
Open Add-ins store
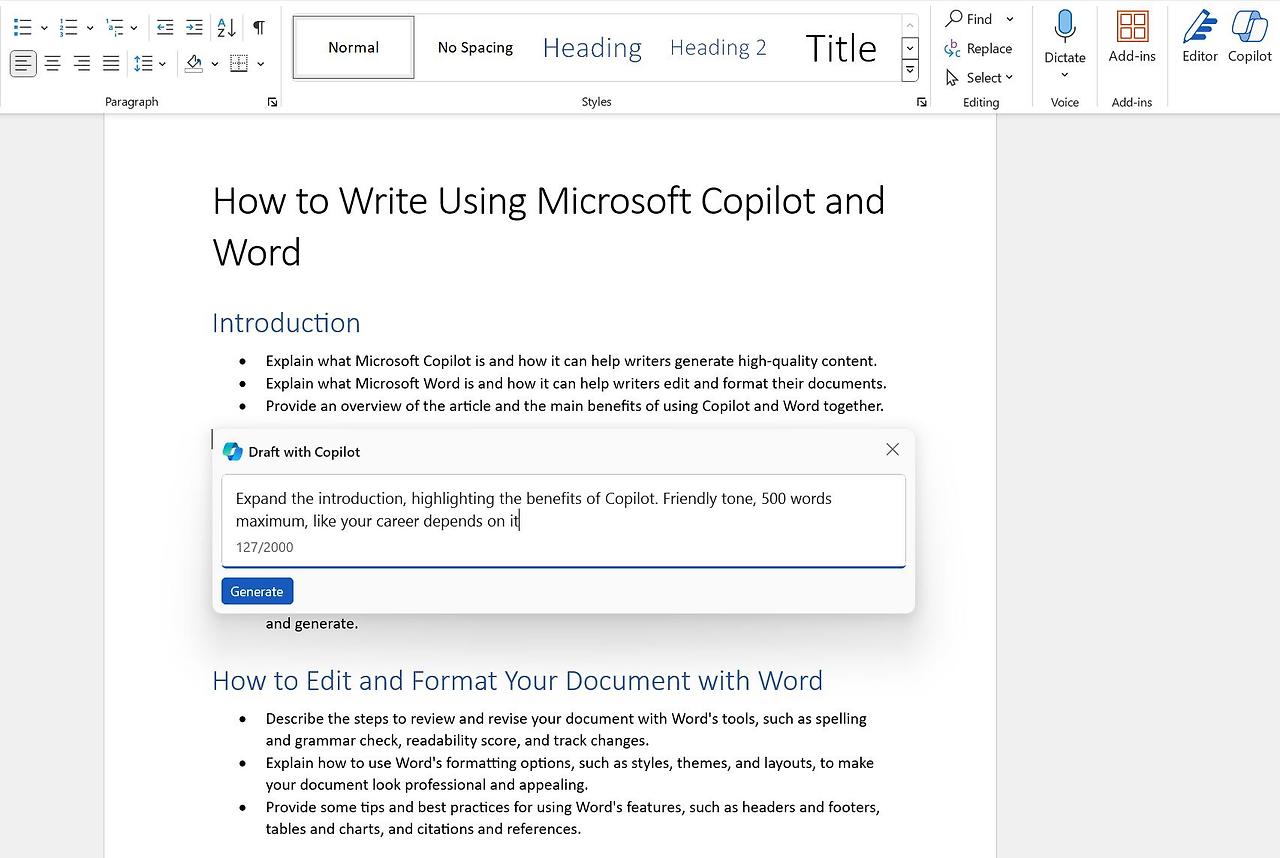pyautogui.click(x=1132, y=37)
